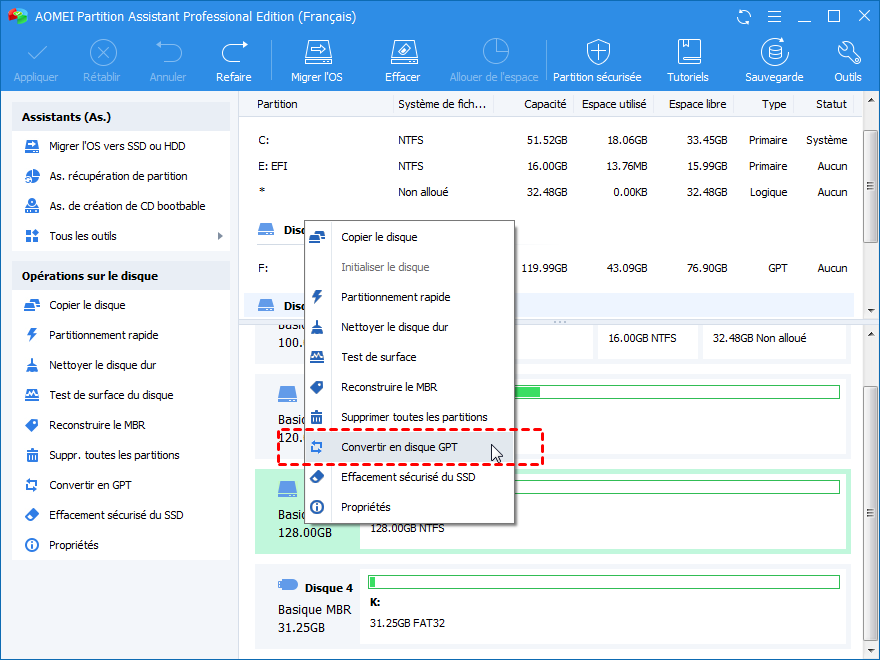880x660 pixels.
Task: Open the Outils wrench toolbar icon
Action: [848, 52]
